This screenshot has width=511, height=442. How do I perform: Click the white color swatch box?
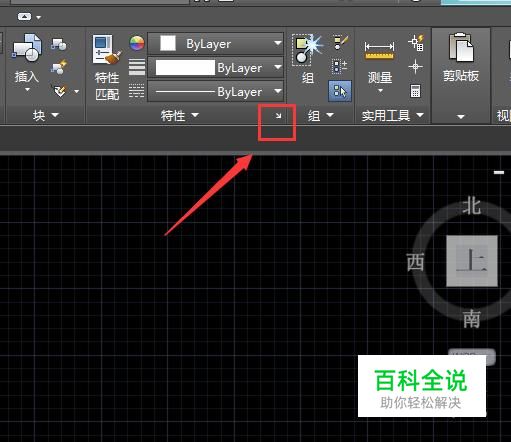pyautogui.click(x=168, y=43)
